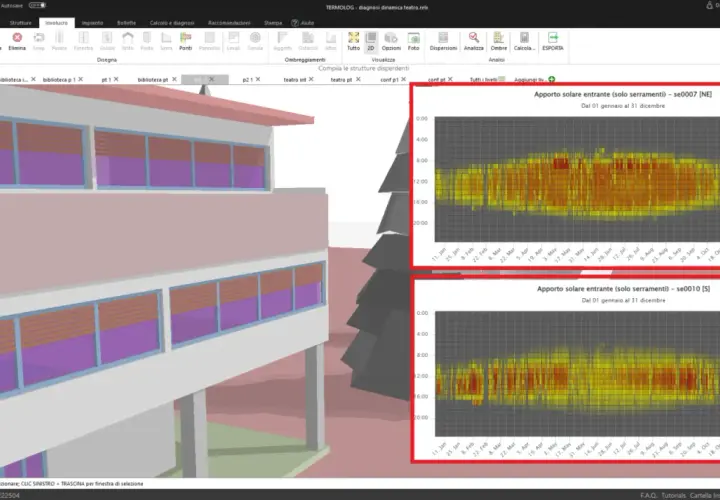Screen dimensions: 720x500
Task: Switch to 2D view
Action: coord(371,41)
